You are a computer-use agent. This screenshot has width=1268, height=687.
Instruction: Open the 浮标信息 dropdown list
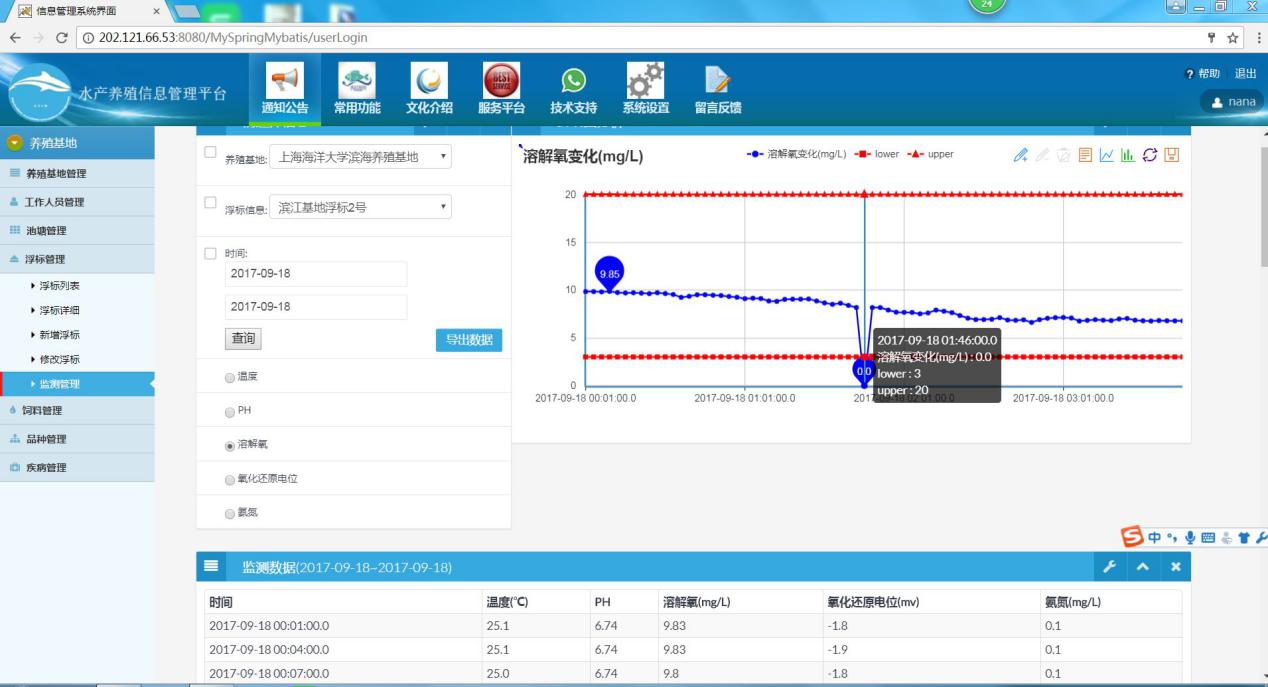[x=360, y=207]
